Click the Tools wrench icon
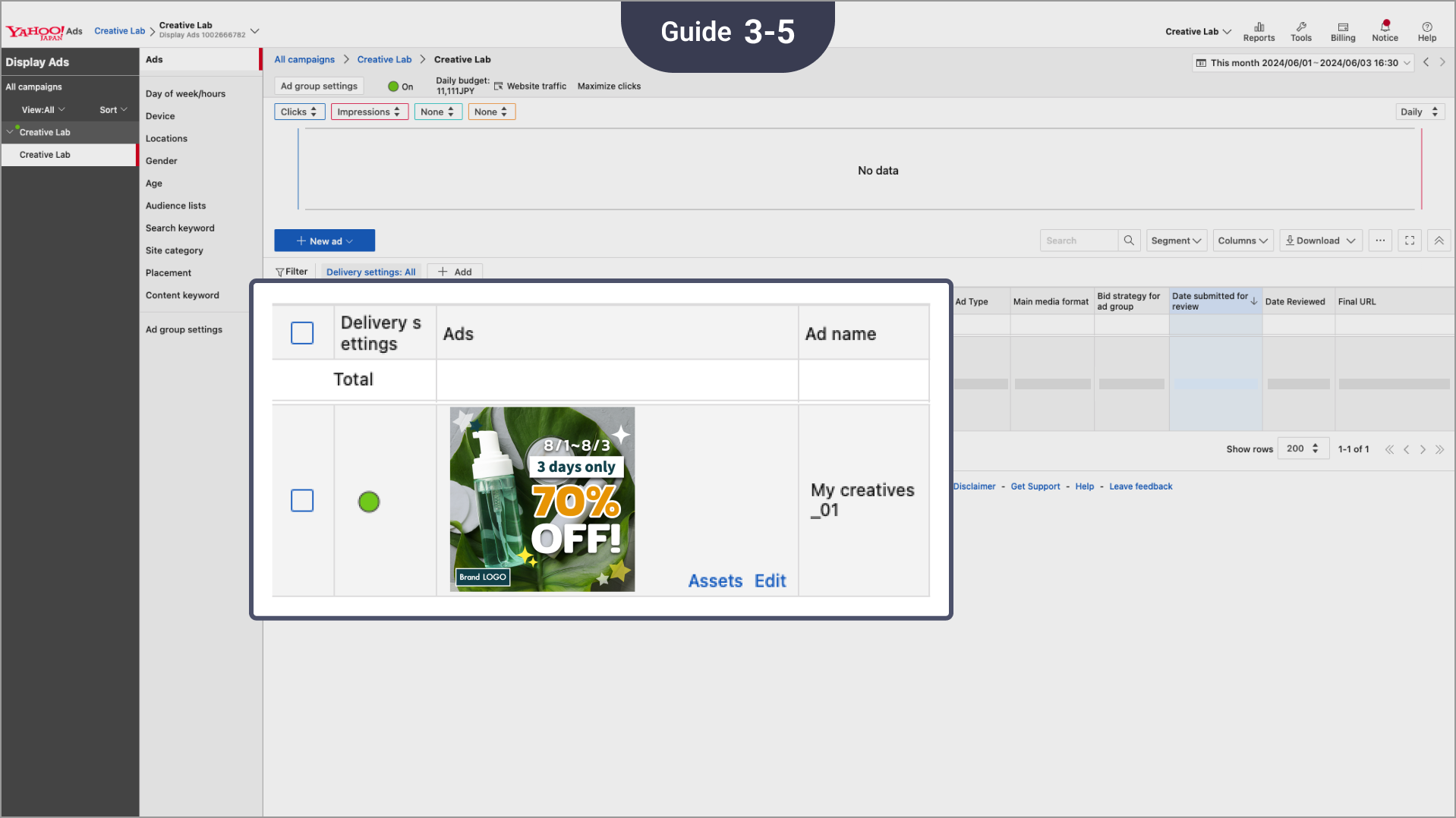The width and height of the screenshot is (1456, 818). (x=1300, y=30)
